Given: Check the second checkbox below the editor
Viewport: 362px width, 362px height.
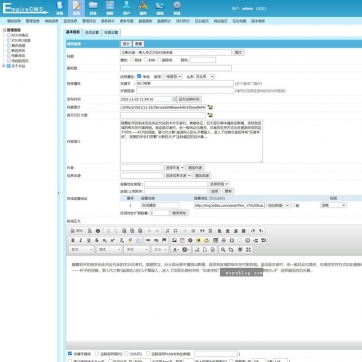Looking at the screenshot, I should [97, 353].
